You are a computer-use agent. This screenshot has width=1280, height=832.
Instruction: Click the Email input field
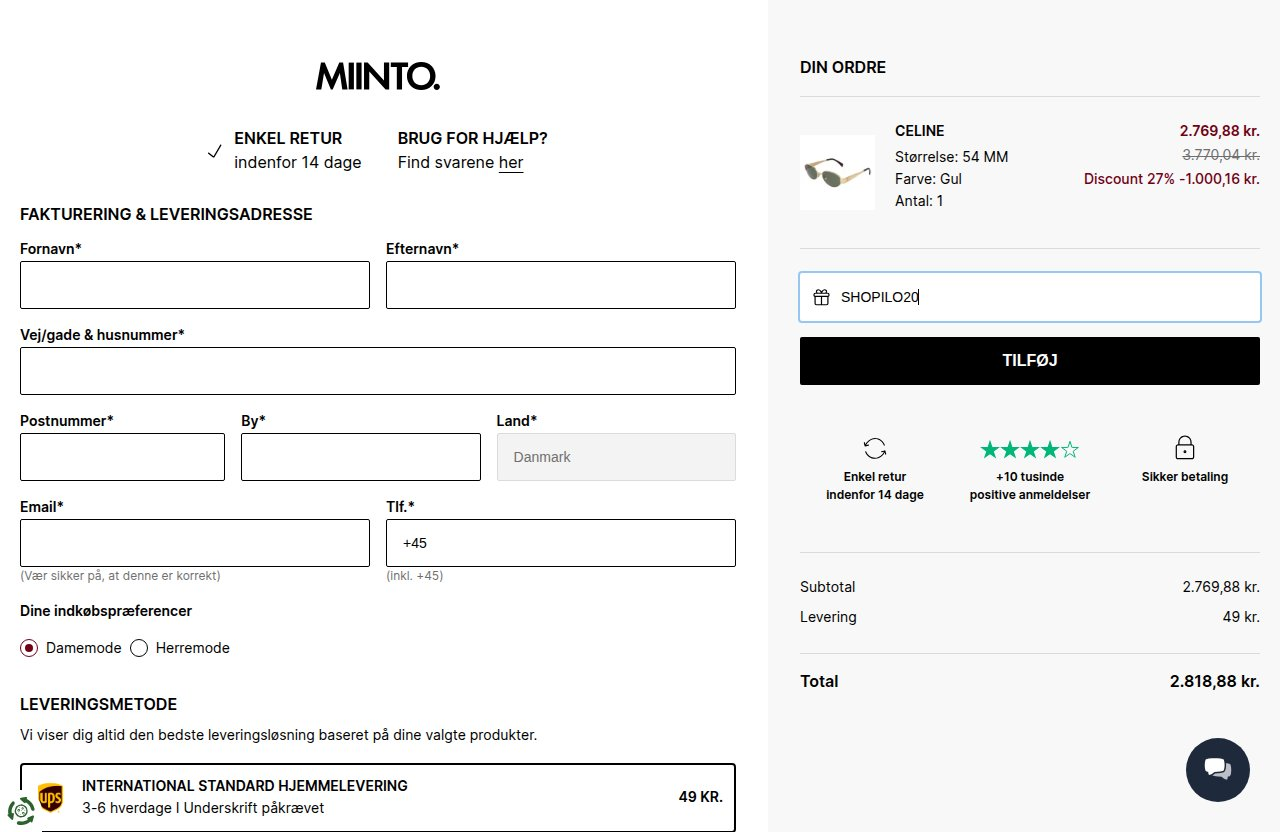coord(195,543)
